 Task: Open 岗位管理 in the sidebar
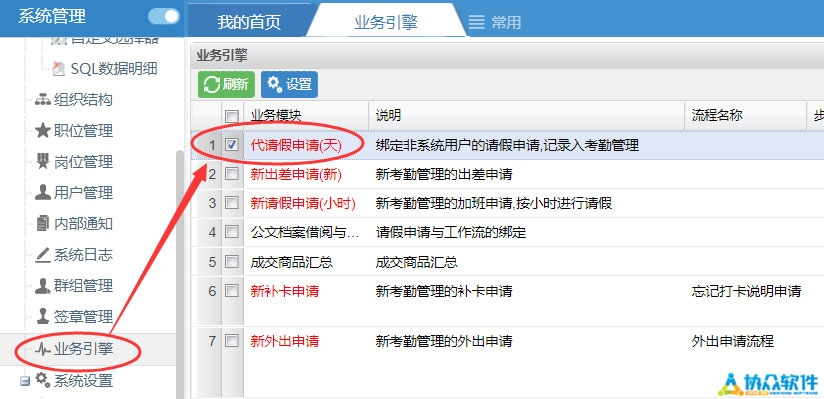click(83, 161)
